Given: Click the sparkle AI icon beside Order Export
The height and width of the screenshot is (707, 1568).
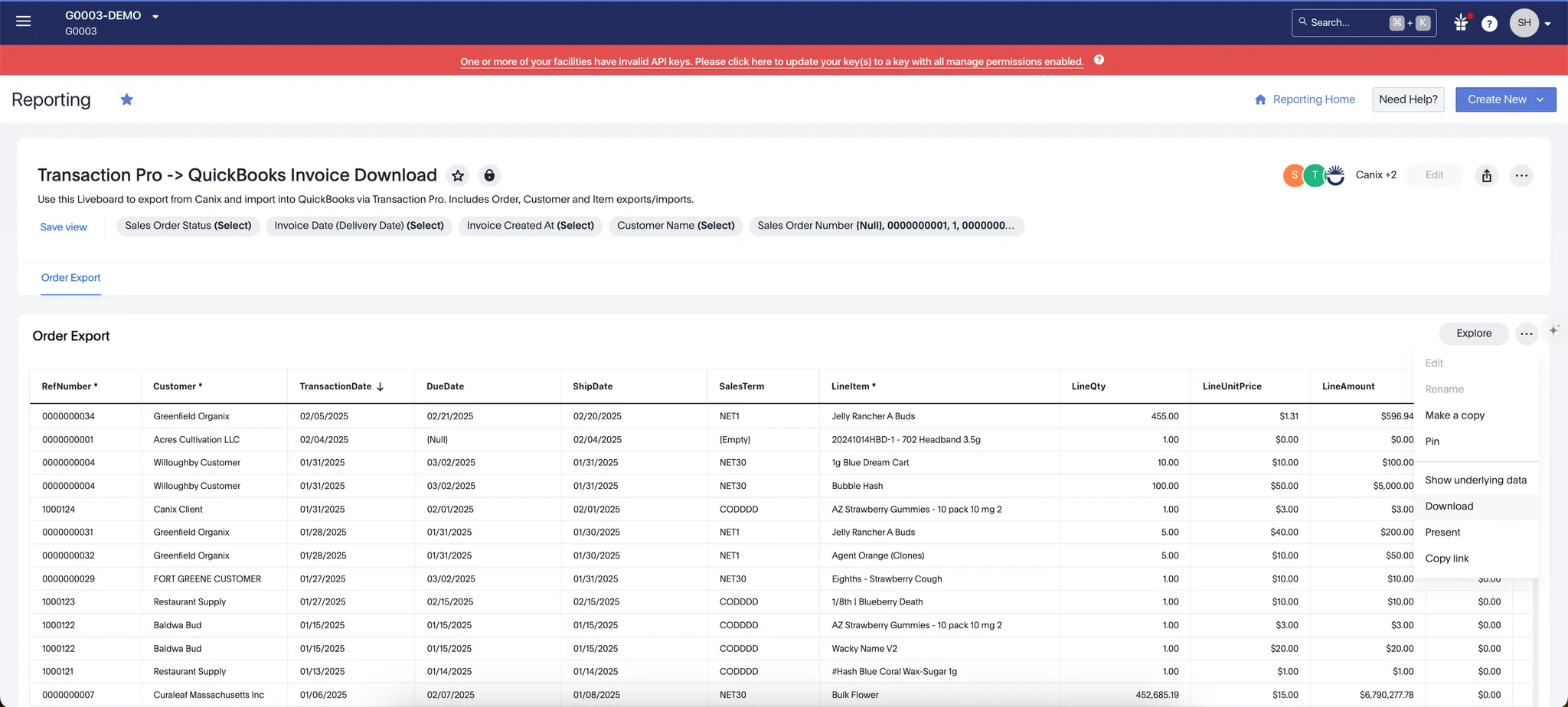Looking at the screenshot, I should pyautogui.click(x=1553, y=331).
